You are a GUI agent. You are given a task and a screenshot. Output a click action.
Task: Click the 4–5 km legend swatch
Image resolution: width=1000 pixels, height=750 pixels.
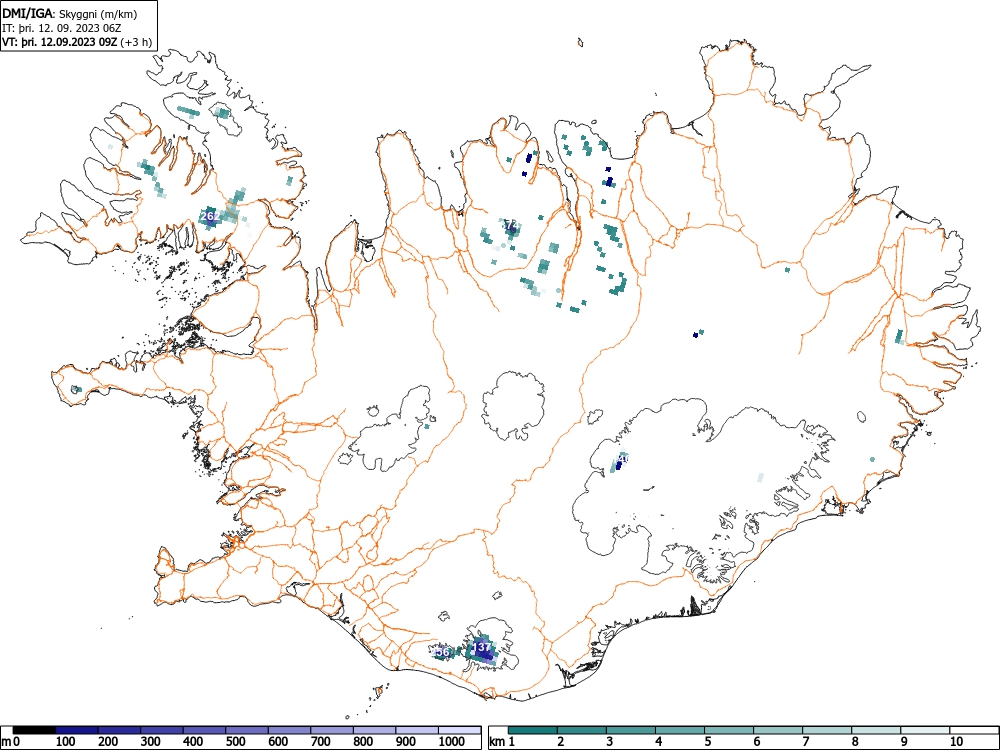tap(680, 730)
